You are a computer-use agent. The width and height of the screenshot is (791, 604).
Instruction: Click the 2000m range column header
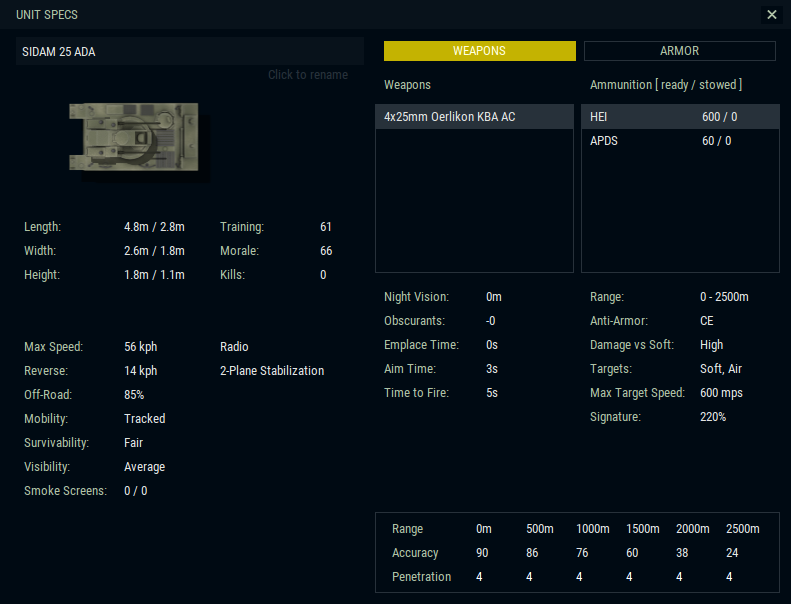(x=693, y=529)
